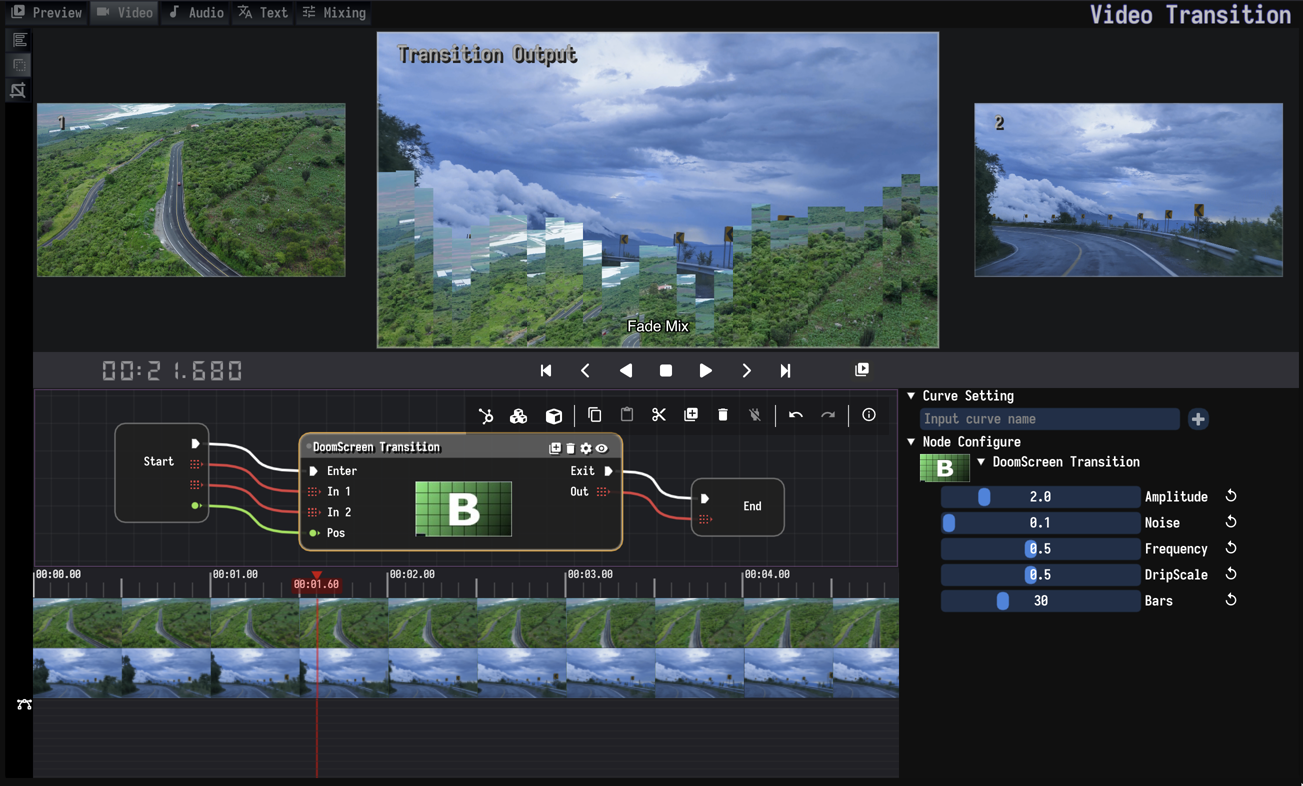Click the 00:03.00 timeline ruler mark
1303x786 pixels.
590,575
